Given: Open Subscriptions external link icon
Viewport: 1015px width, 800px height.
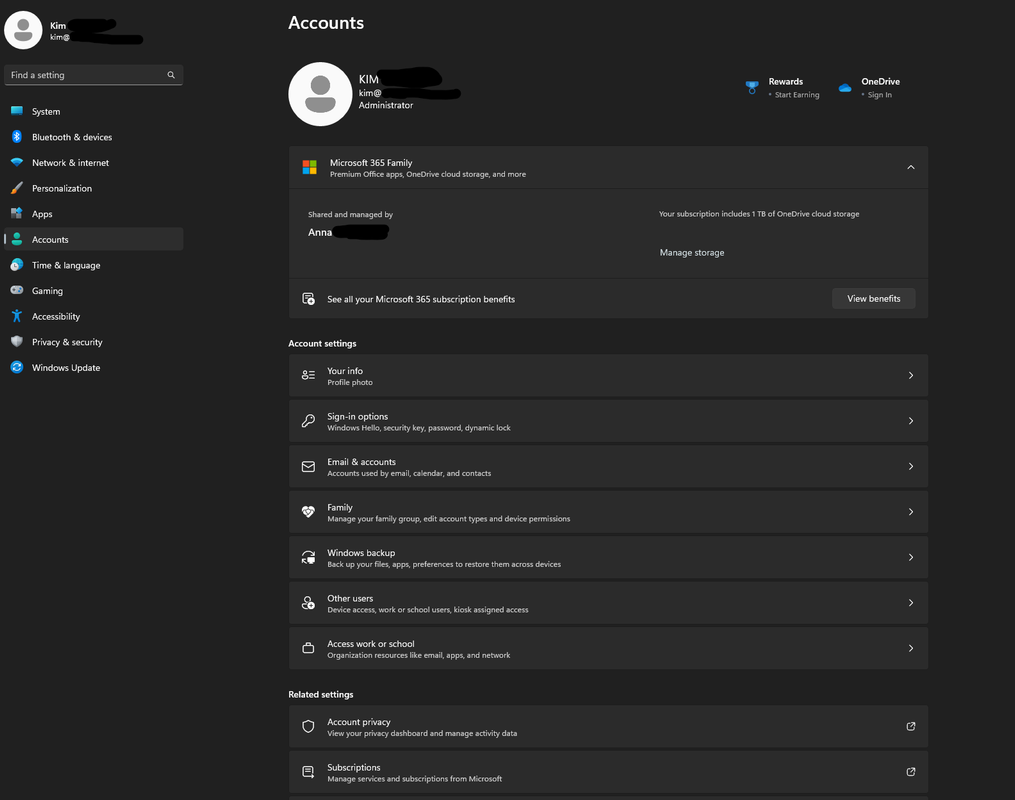Looking at the screenshot, I should (x=911, y=772).
